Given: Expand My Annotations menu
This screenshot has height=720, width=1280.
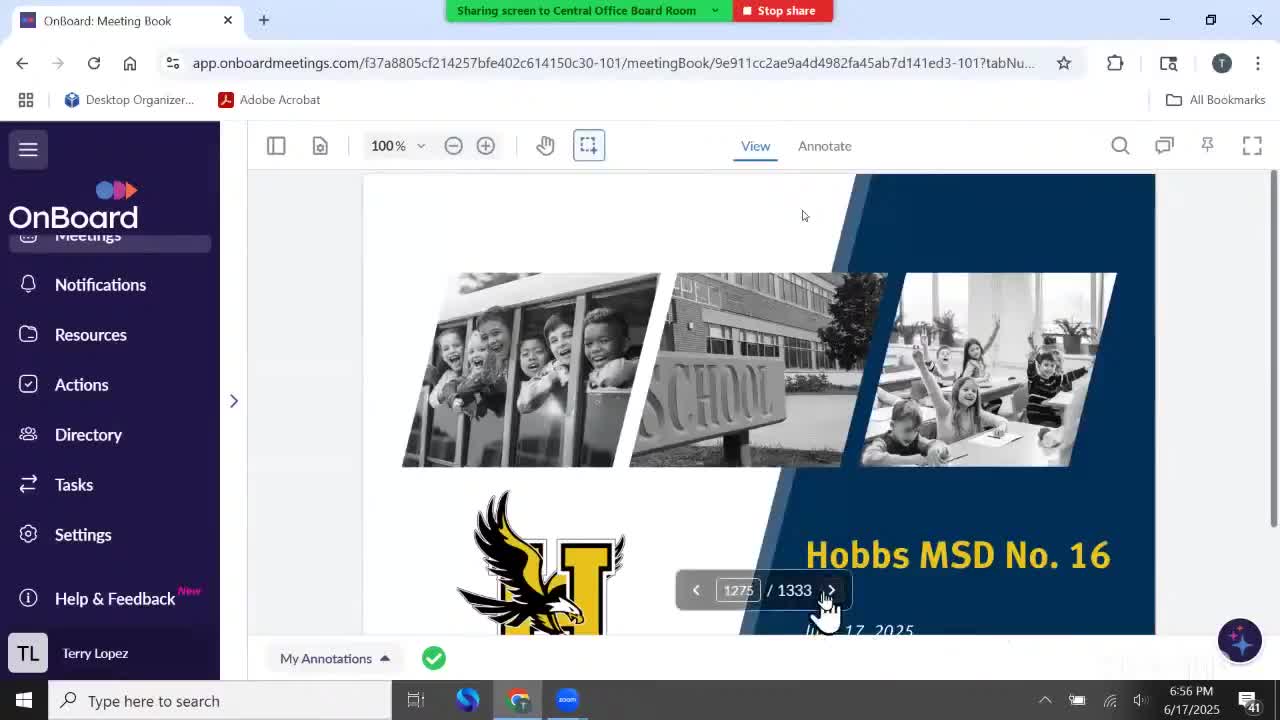Looking at the screenshot, I should coord(335,658).
